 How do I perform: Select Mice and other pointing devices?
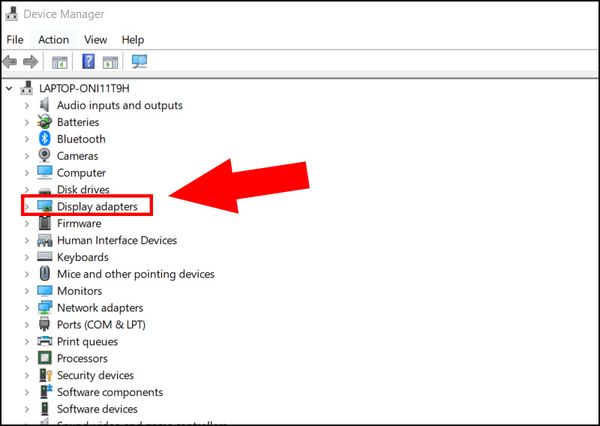[x=135, y=274]
